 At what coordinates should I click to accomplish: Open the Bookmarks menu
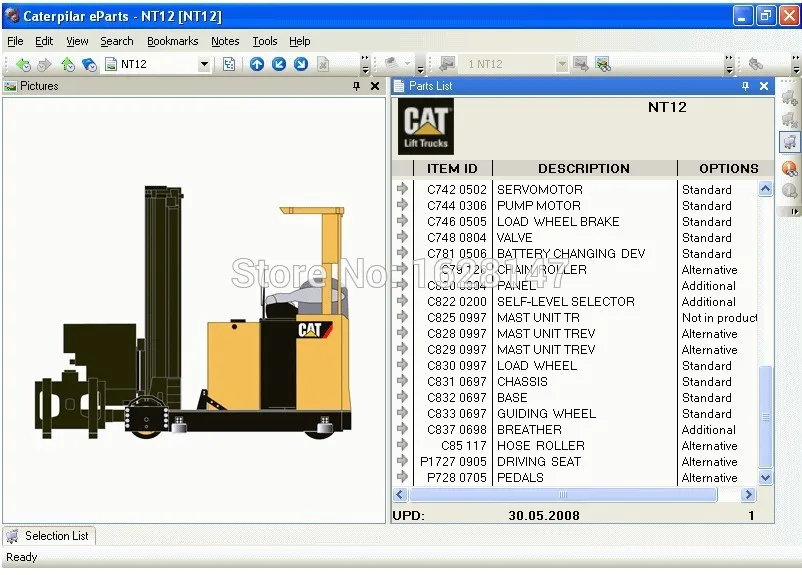(x=172, y=41)
